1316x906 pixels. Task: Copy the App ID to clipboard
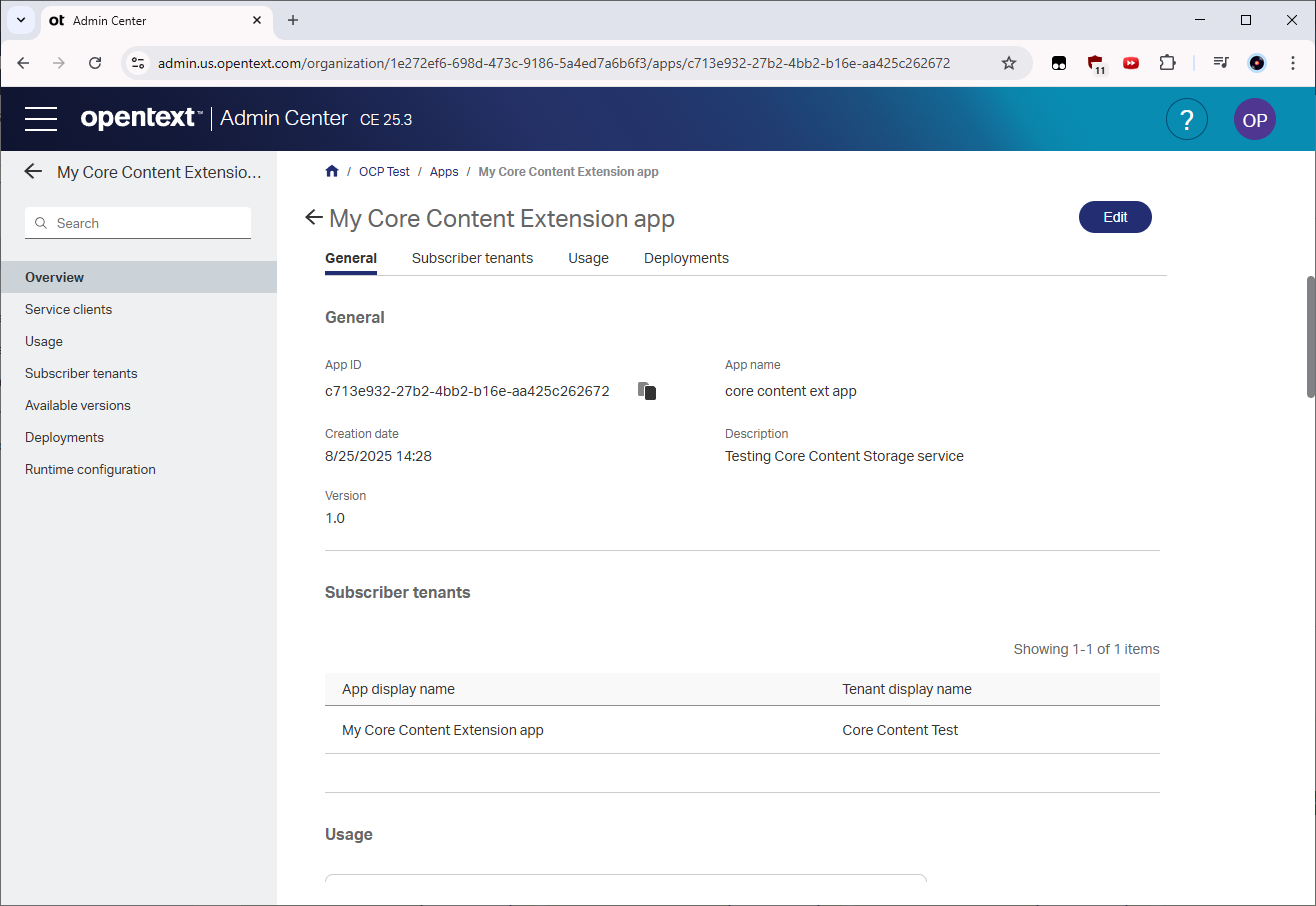647,391
